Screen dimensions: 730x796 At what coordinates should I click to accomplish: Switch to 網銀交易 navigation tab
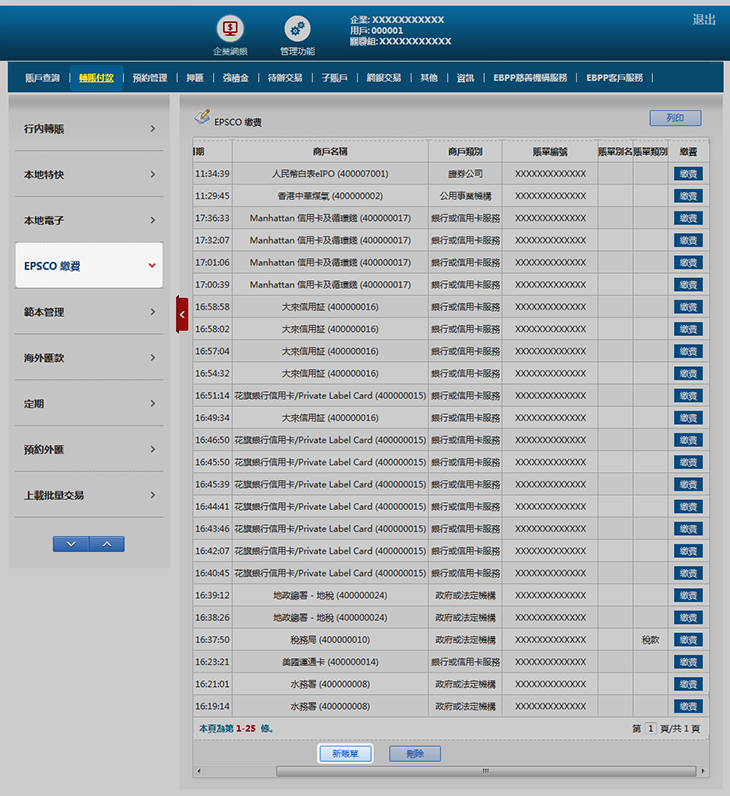tap(384, 77)
